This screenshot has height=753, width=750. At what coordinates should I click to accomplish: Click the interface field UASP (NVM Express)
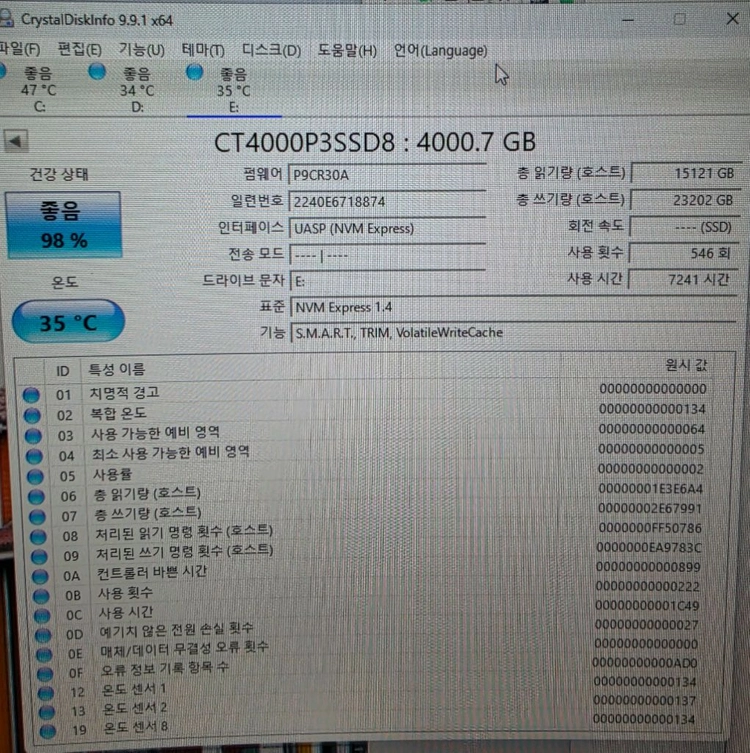click(387, 228)
